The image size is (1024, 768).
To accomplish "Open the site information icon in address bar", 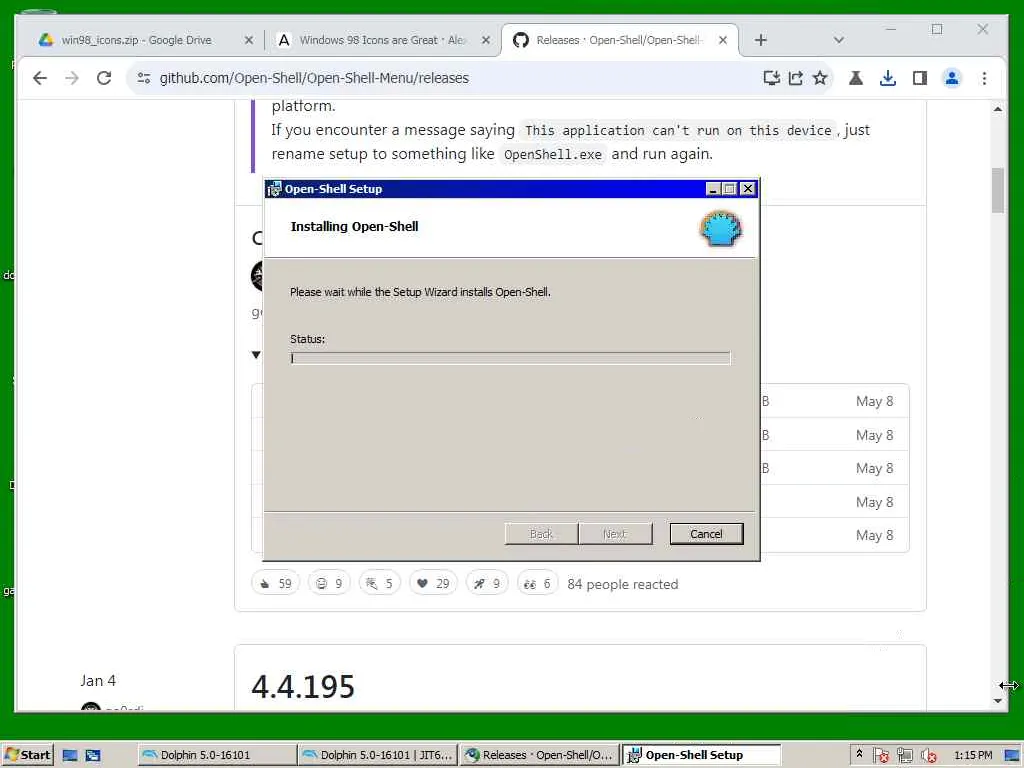I will tap(144, 78).
